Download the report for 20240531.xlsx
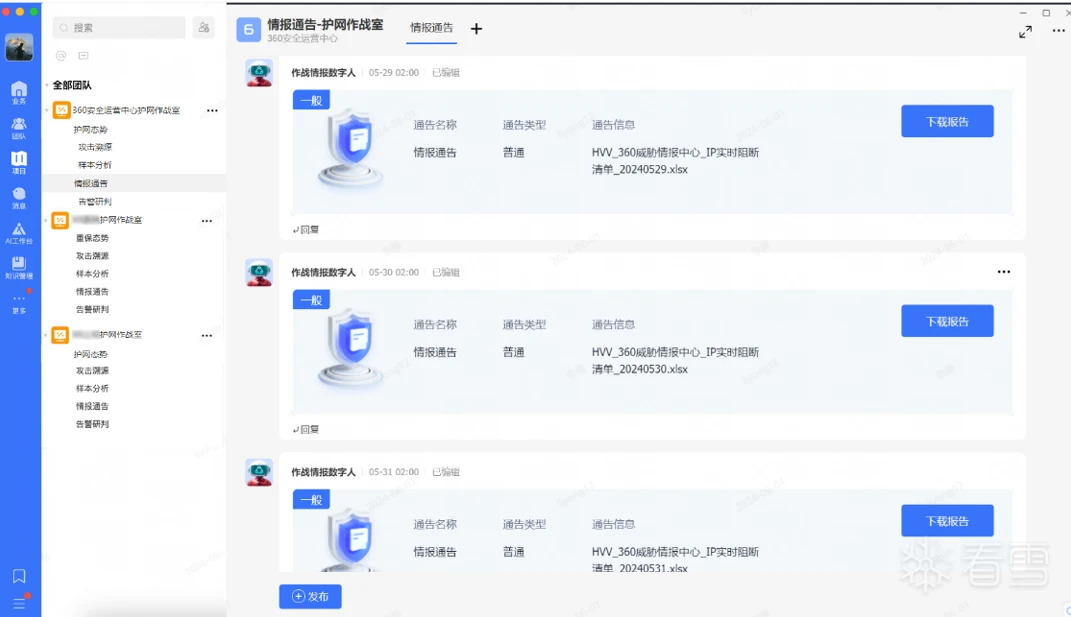 pyautogui.click(x=947, y=521)
